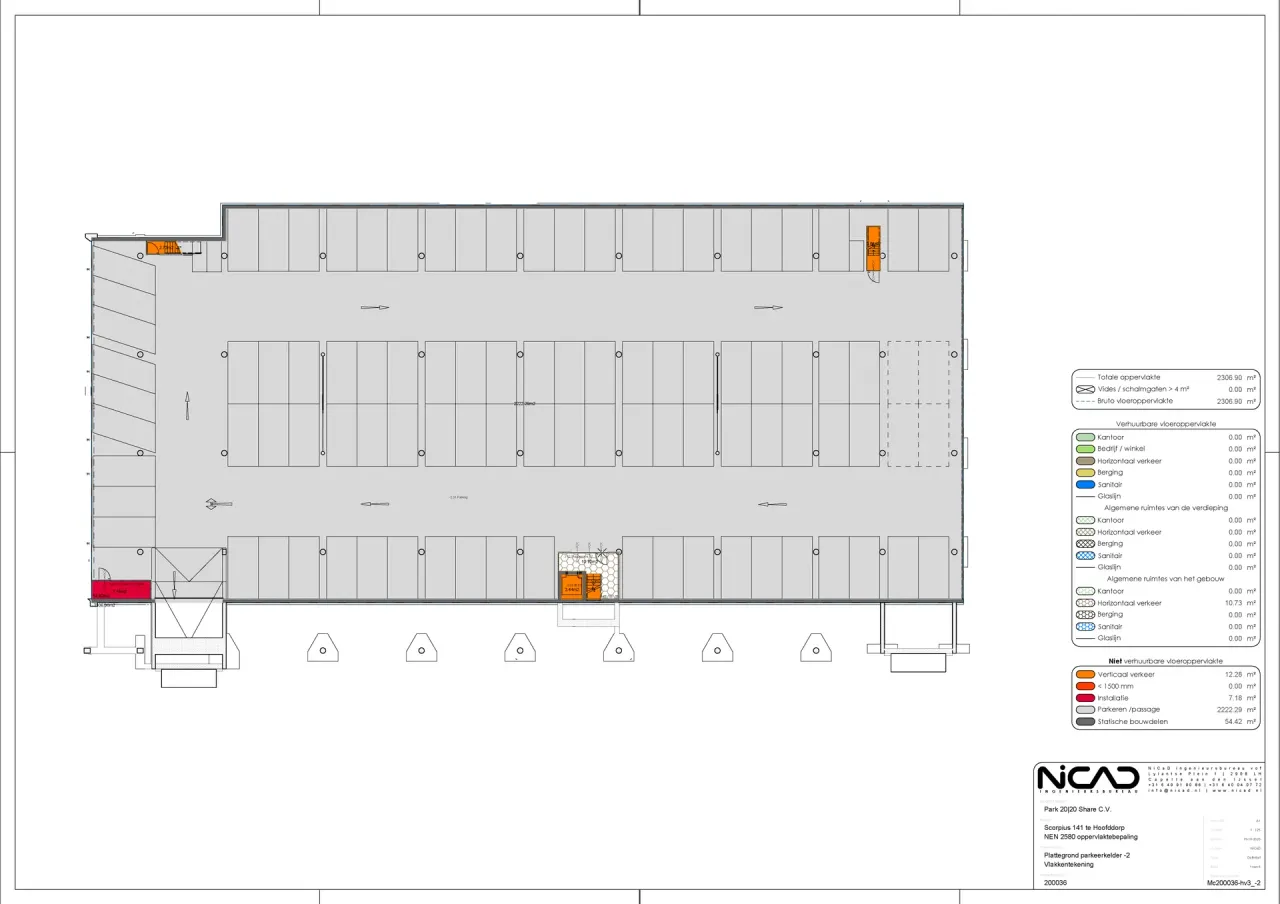Click the project number 200036
Image resolution: width=1280 pixels, height=904 pixels.
1055,883
